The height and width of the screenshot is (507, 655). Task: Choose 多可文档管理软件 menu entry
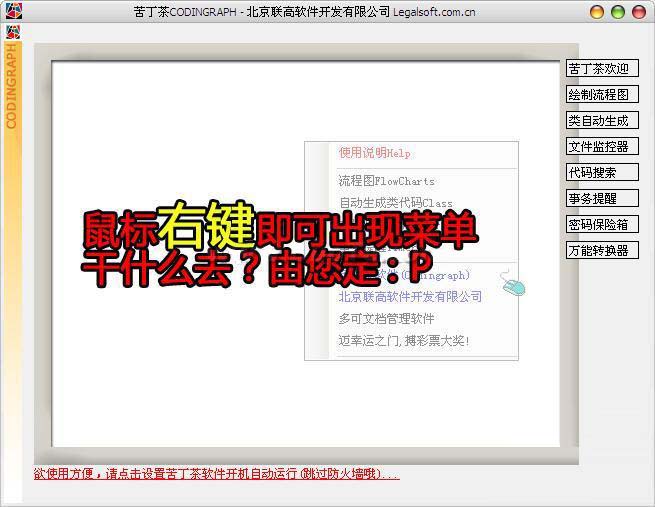pos(386,319)
